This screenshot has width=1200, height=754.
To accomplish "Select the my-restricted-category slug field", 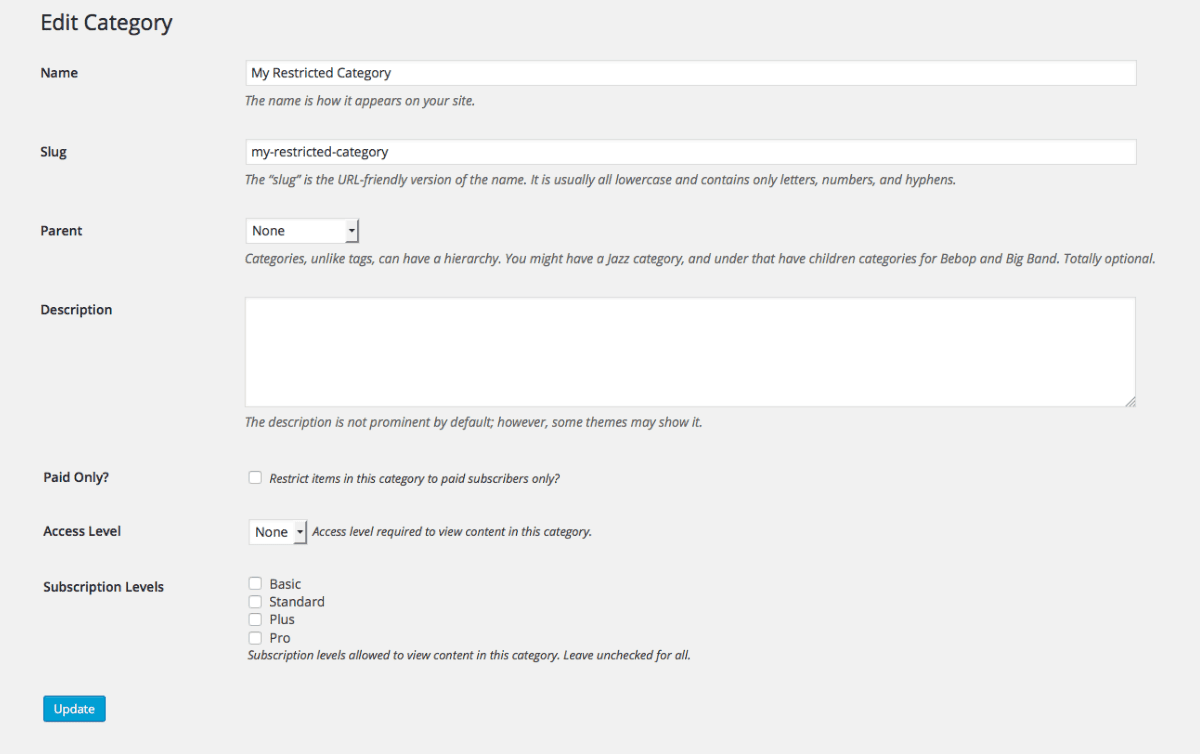I will tap(690, 151).
